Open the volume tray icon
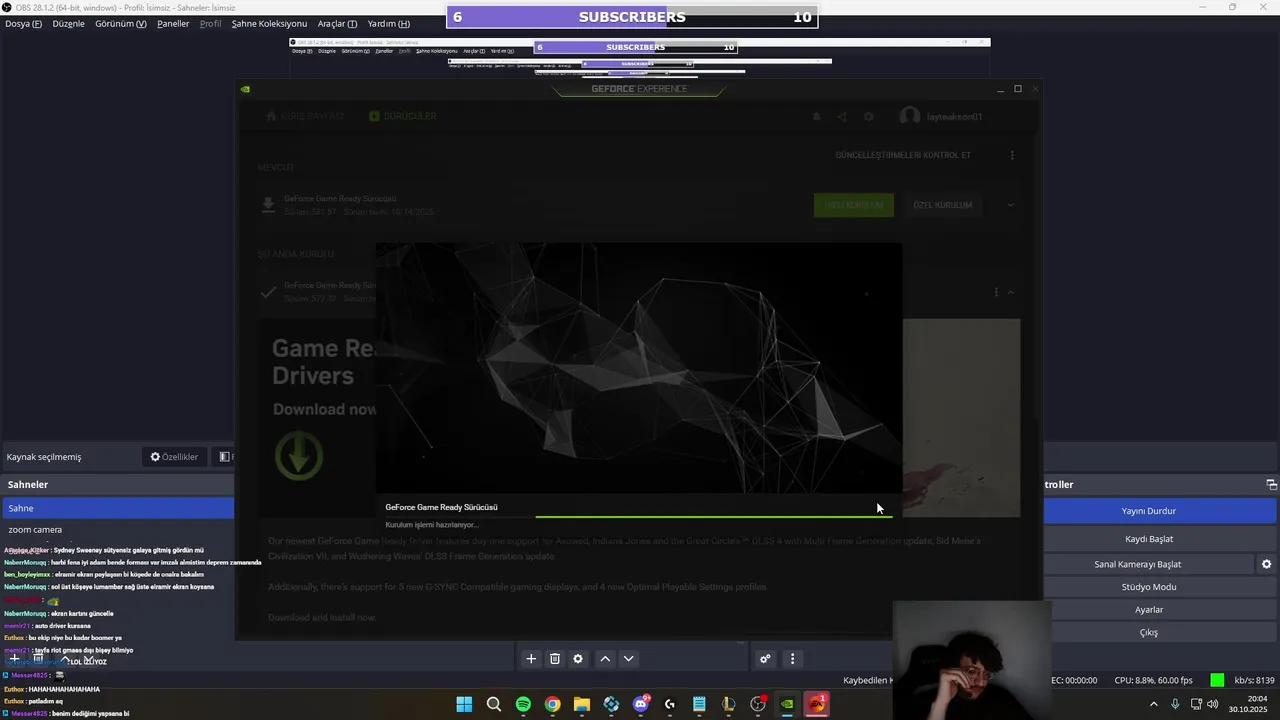 [1213, 704]
